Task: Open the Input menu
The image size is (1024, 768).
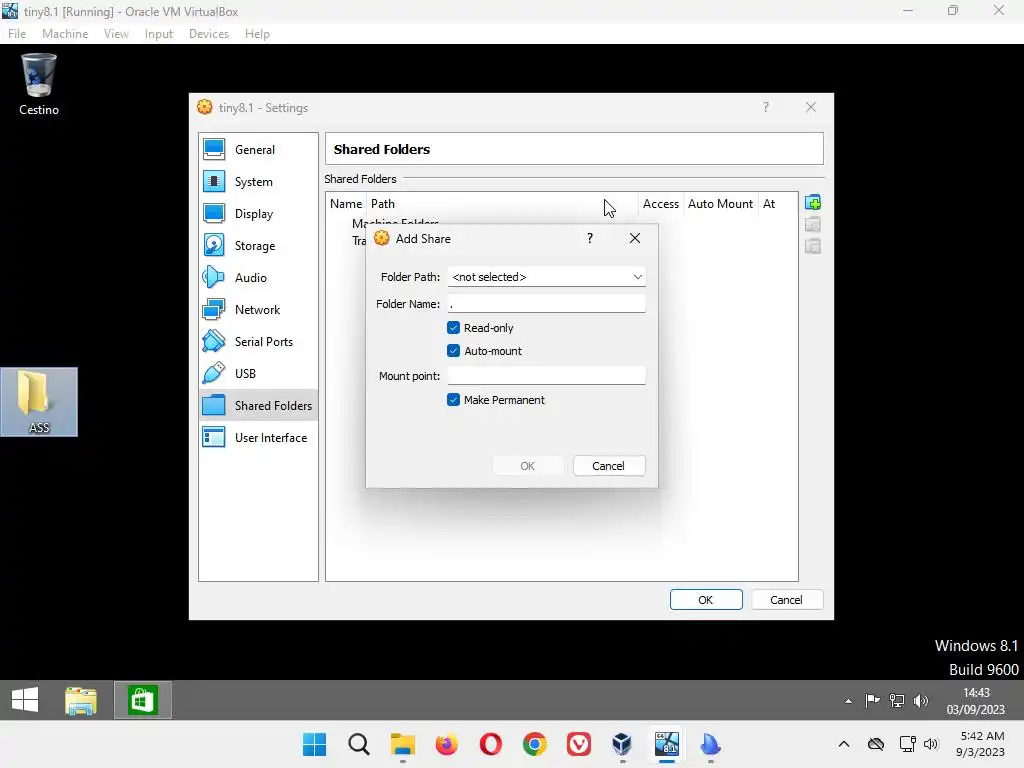Action: 159,34
